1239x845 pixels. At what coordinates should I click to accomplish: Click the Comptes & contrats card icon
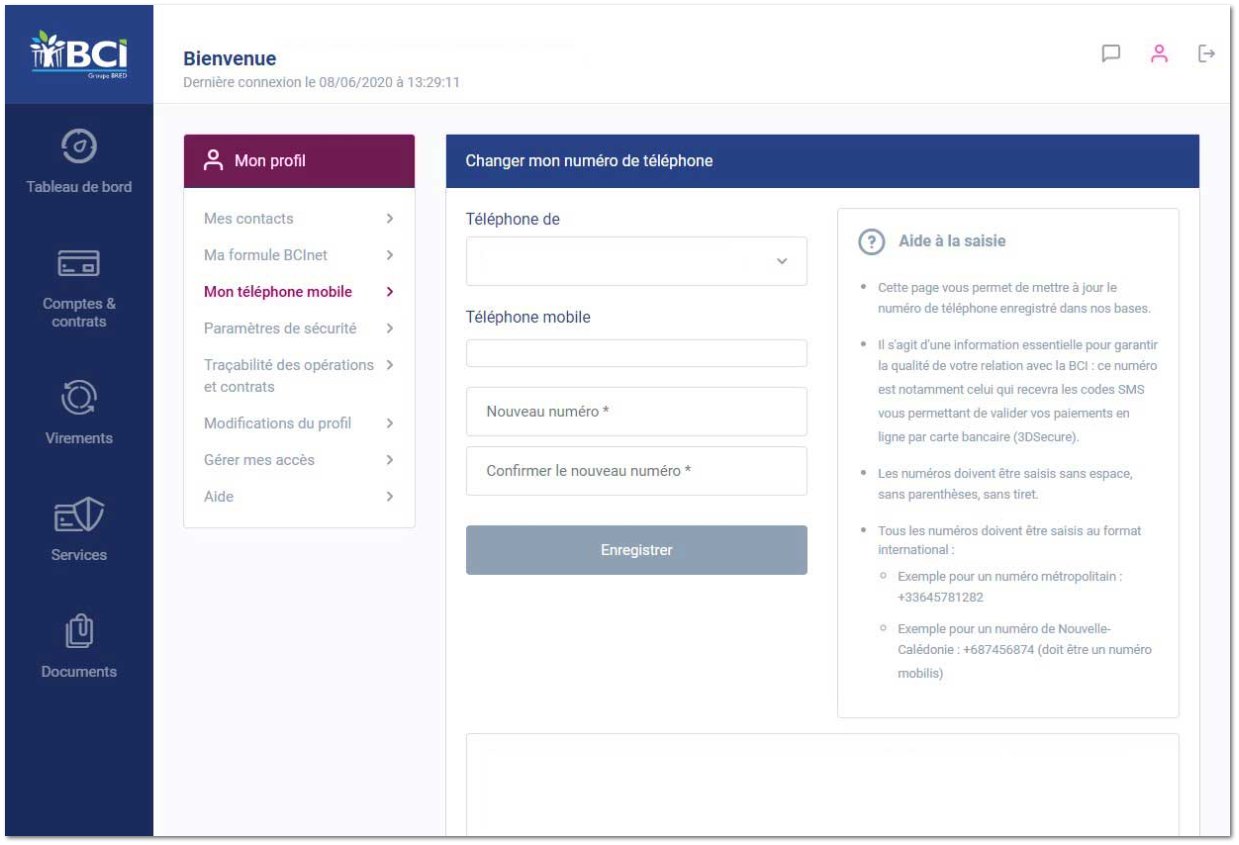click(x=79, y=264)
